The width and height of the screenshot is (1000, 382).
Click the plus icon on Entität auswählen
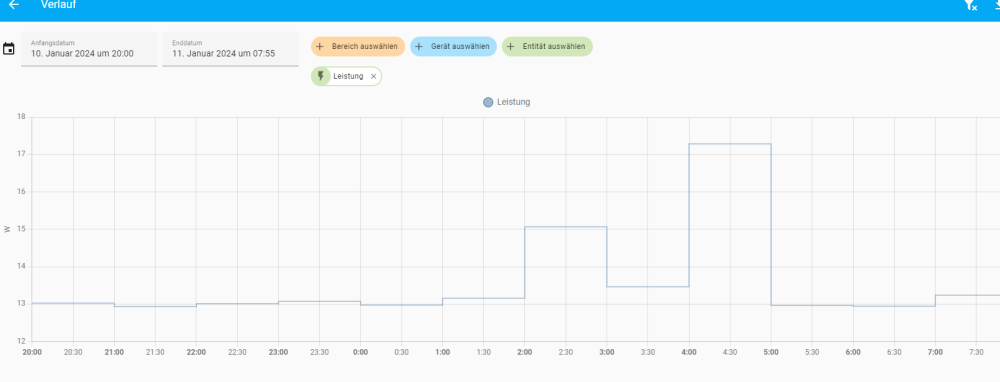point(511,47)
